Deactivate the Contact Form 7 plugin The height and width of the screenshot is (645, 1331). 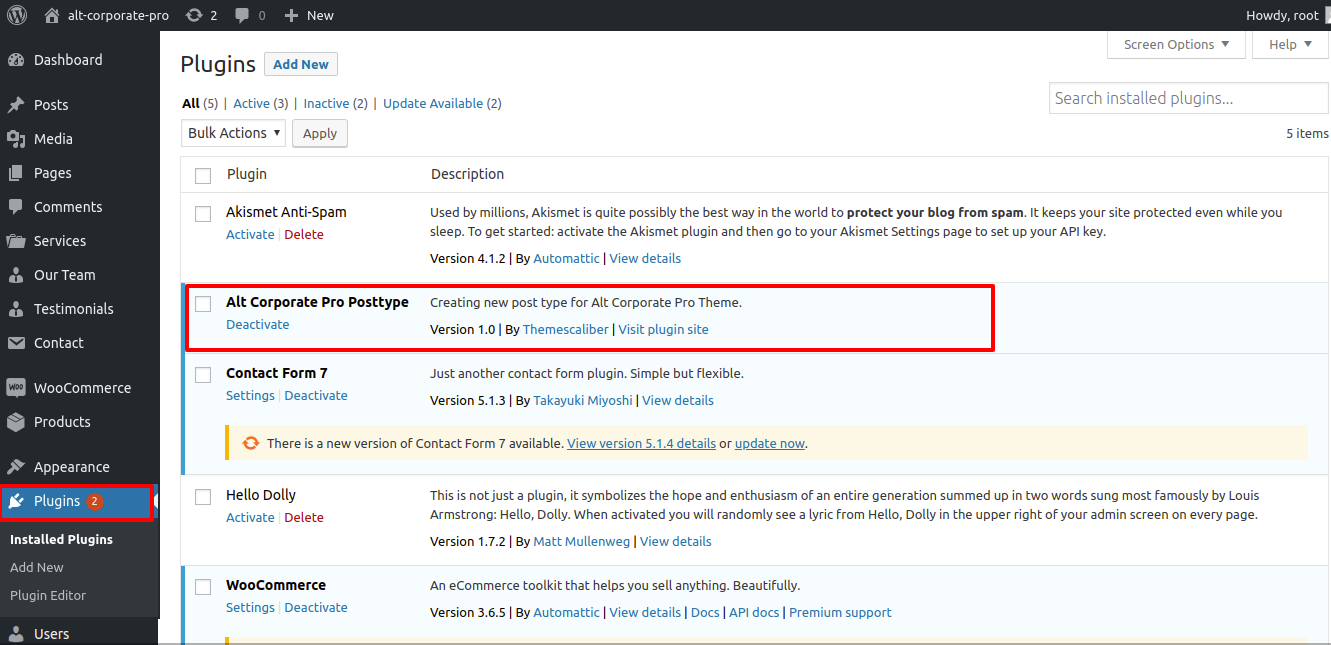[x=316, y=395]
